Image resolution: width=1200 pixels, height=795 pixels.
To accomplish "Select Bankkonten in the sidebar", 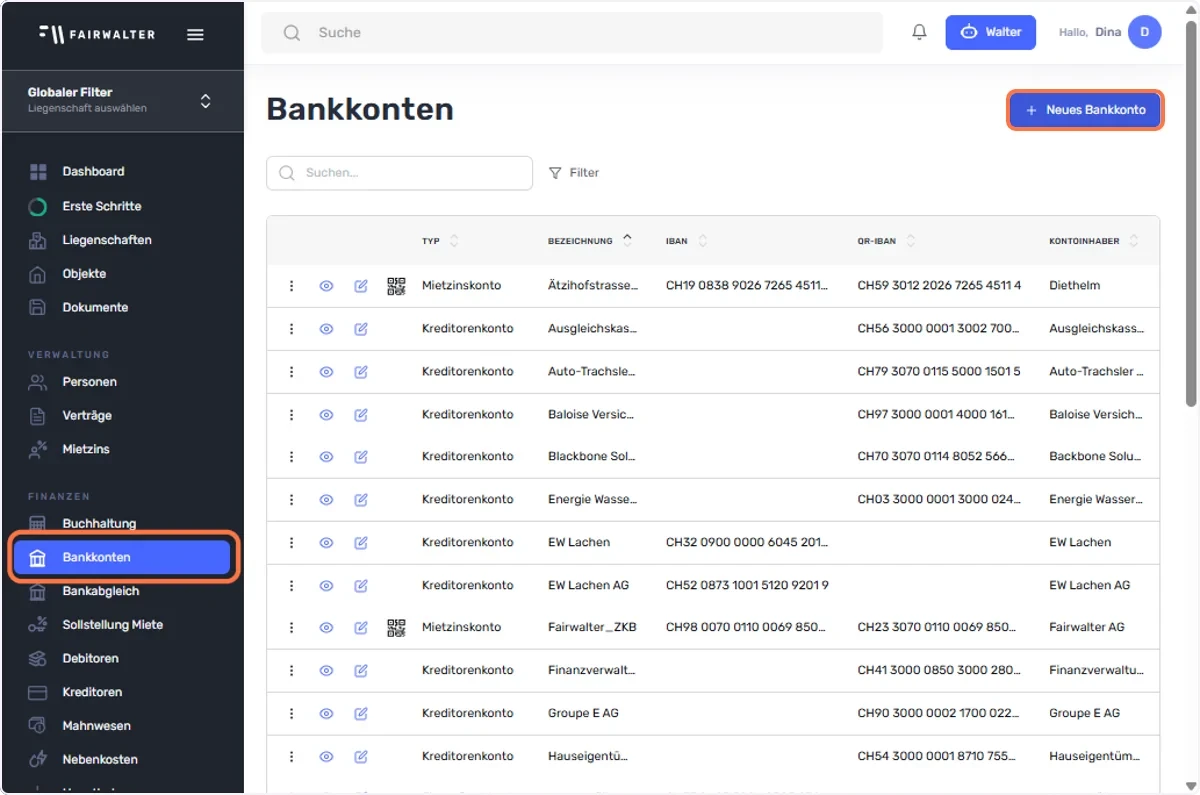I will (122, 558).
